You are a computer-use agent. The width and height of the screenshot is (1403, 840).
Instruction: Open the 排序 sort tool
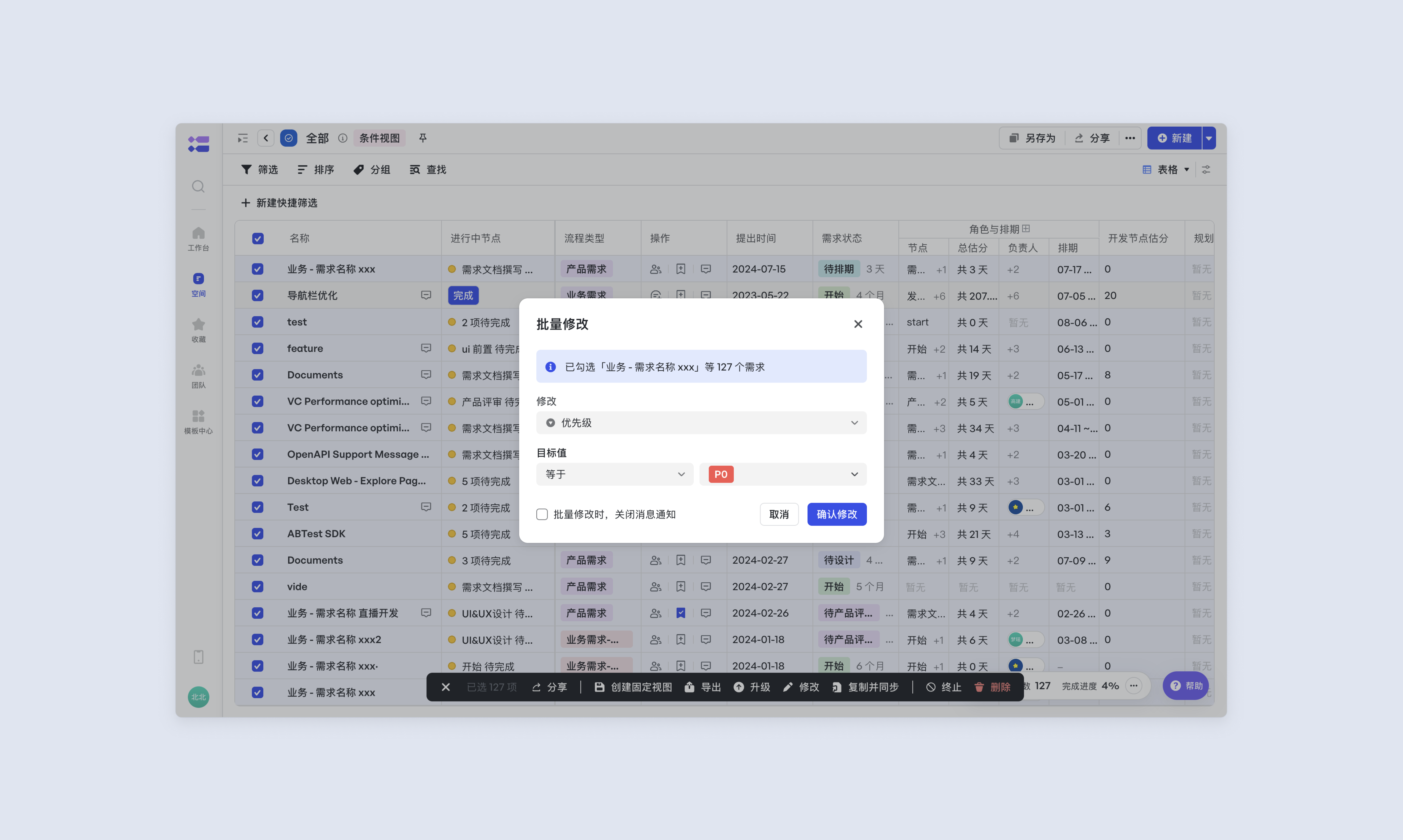(x=316, y=170)
